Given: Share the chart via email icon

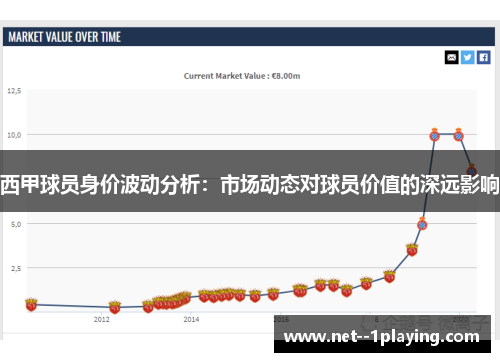Looking at the screenshot, I should tap(452, 57).
